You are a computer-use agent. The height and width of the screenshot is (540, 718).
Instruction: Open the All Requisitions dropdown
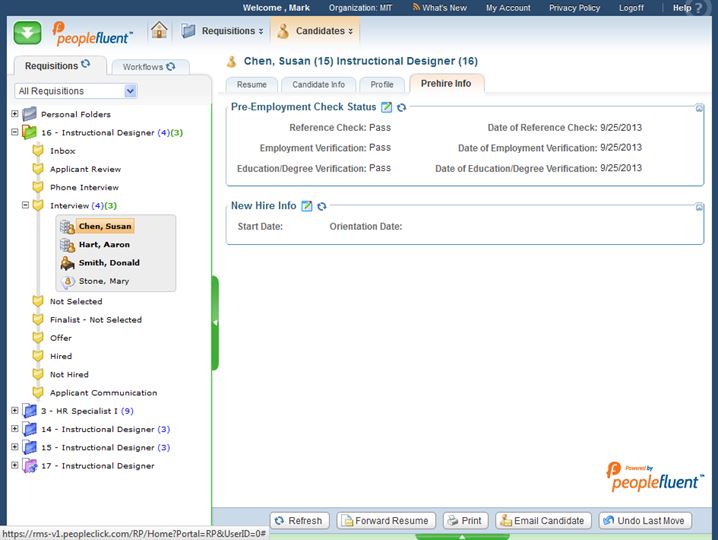130,91
